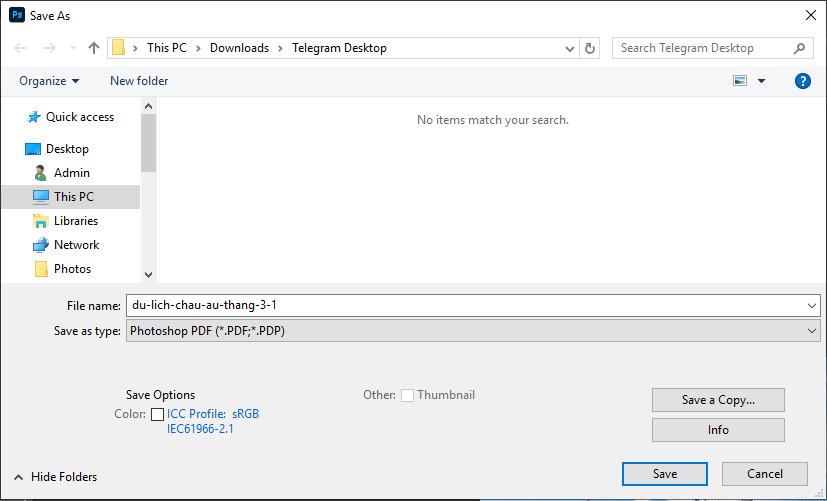Click the Save button
This screenshot has height=501, width=827.
click(x=665, y=474)
